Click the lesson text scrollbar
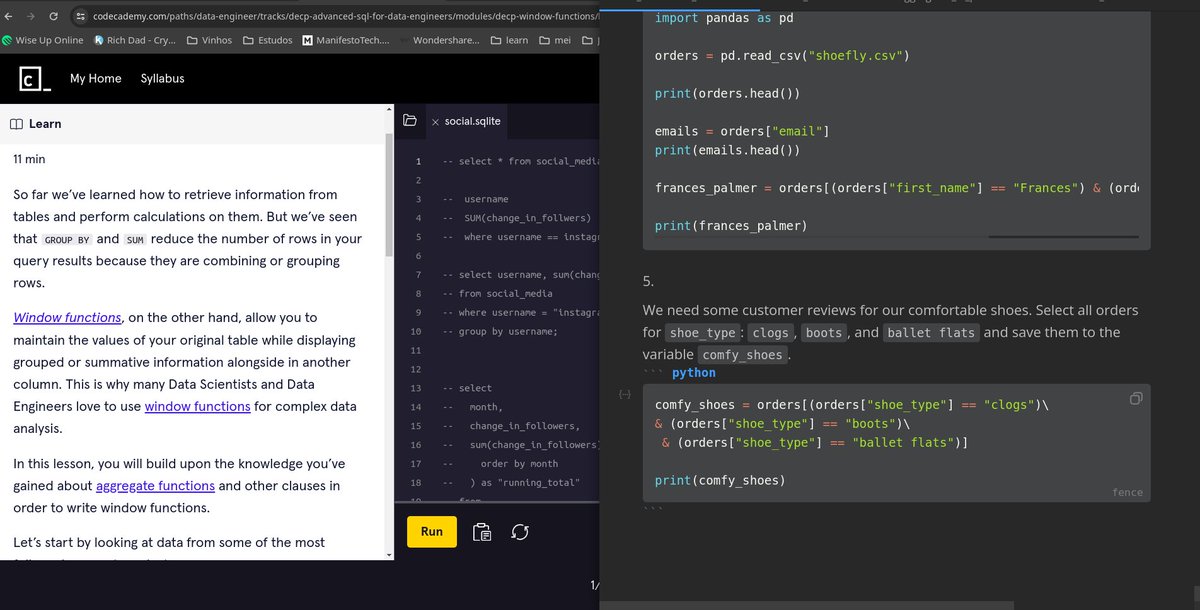Screen dimensions: 1200x610 [390, 195]
